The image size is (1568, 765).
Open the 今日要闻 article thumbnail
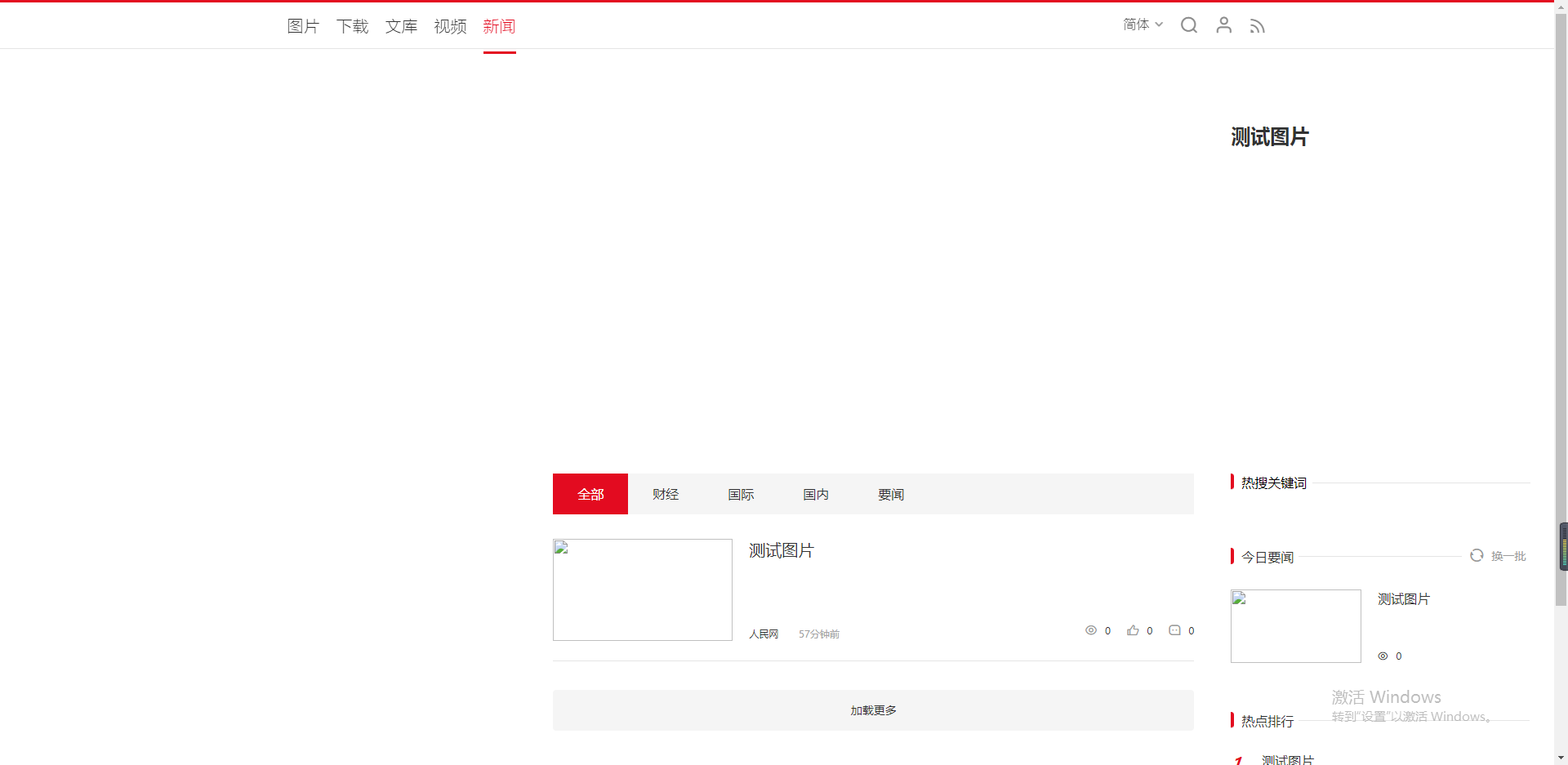point(1296,626)
